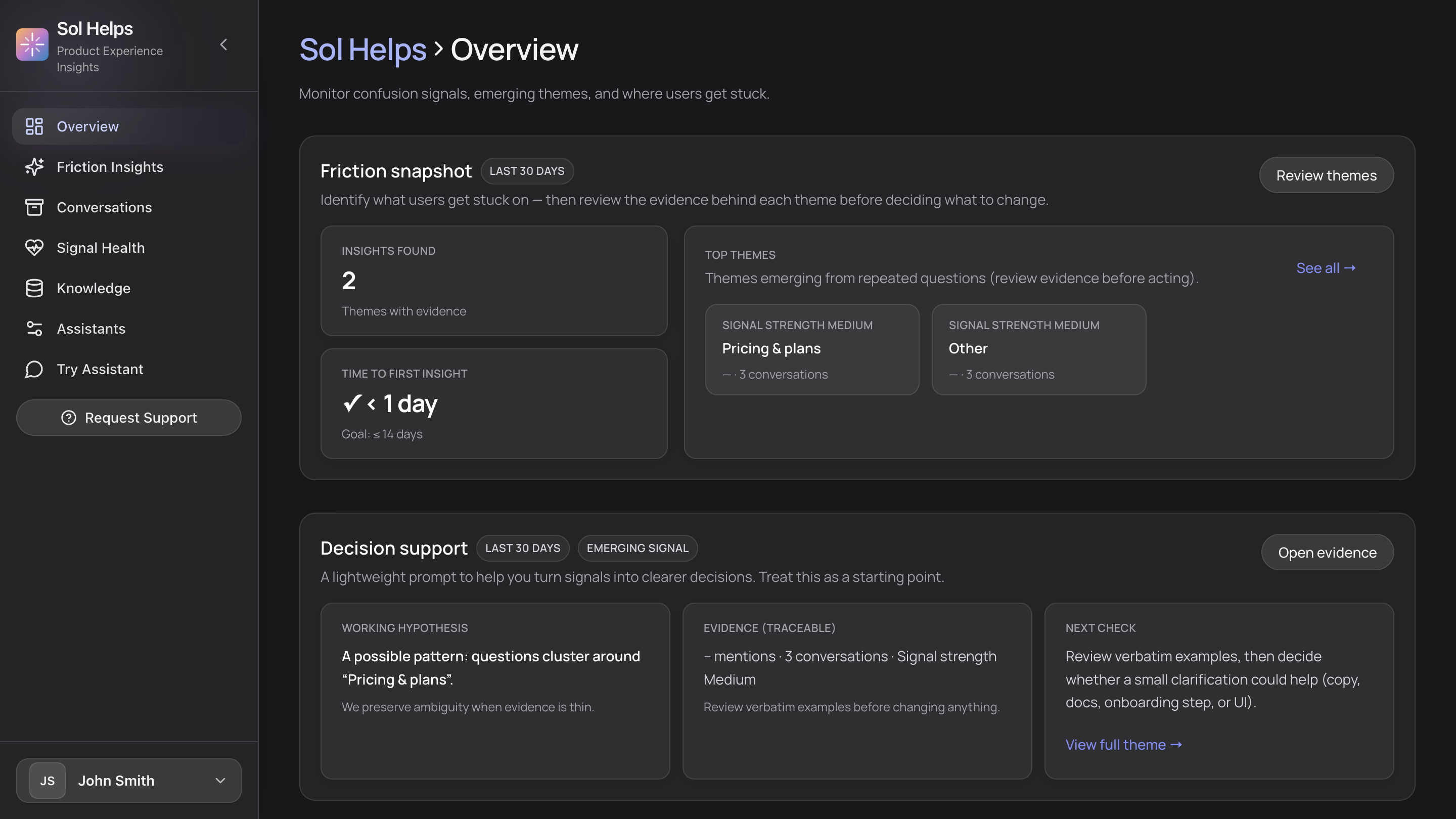Expand the John Smith account dropdown
Screen dimensions: 1456x819
[220, 781]
